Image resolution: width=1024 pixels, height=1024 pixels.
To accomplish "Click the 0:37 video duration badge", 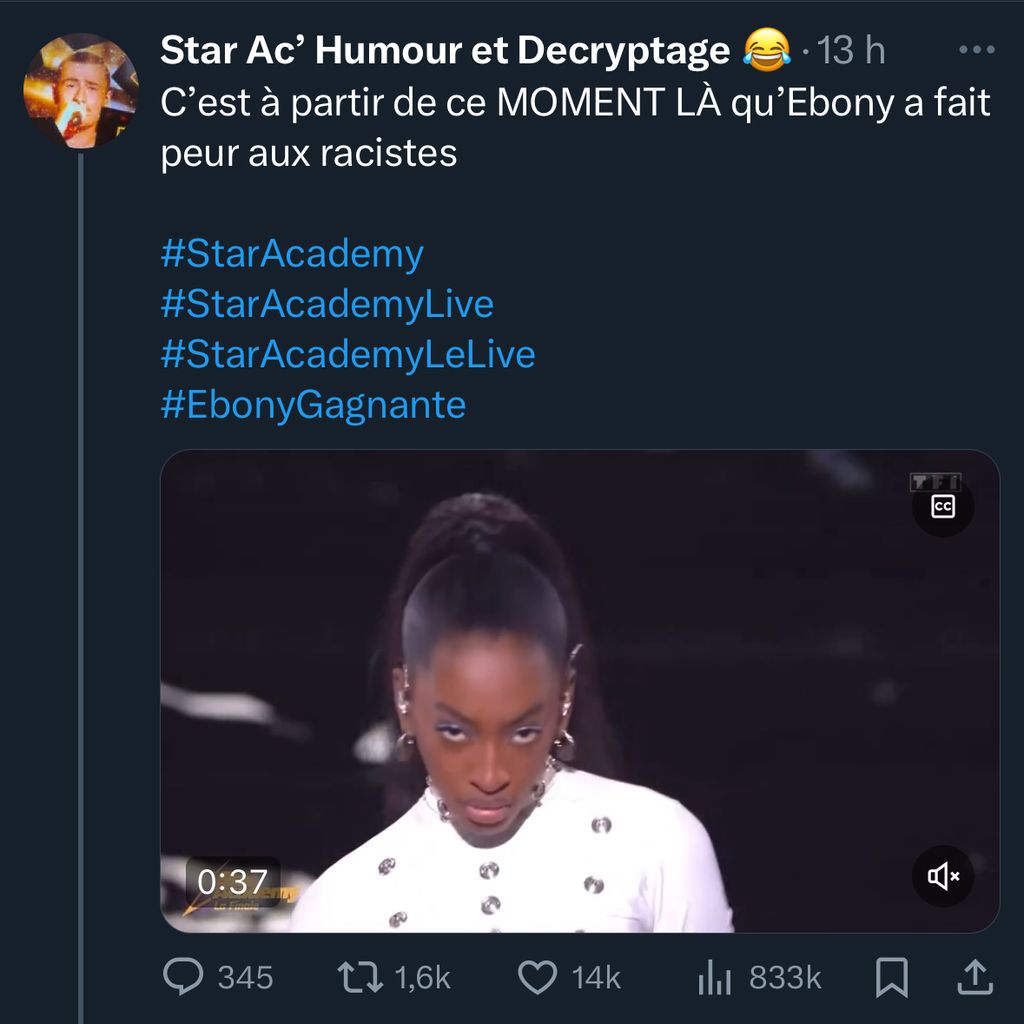I will click(x=233, y=881).
